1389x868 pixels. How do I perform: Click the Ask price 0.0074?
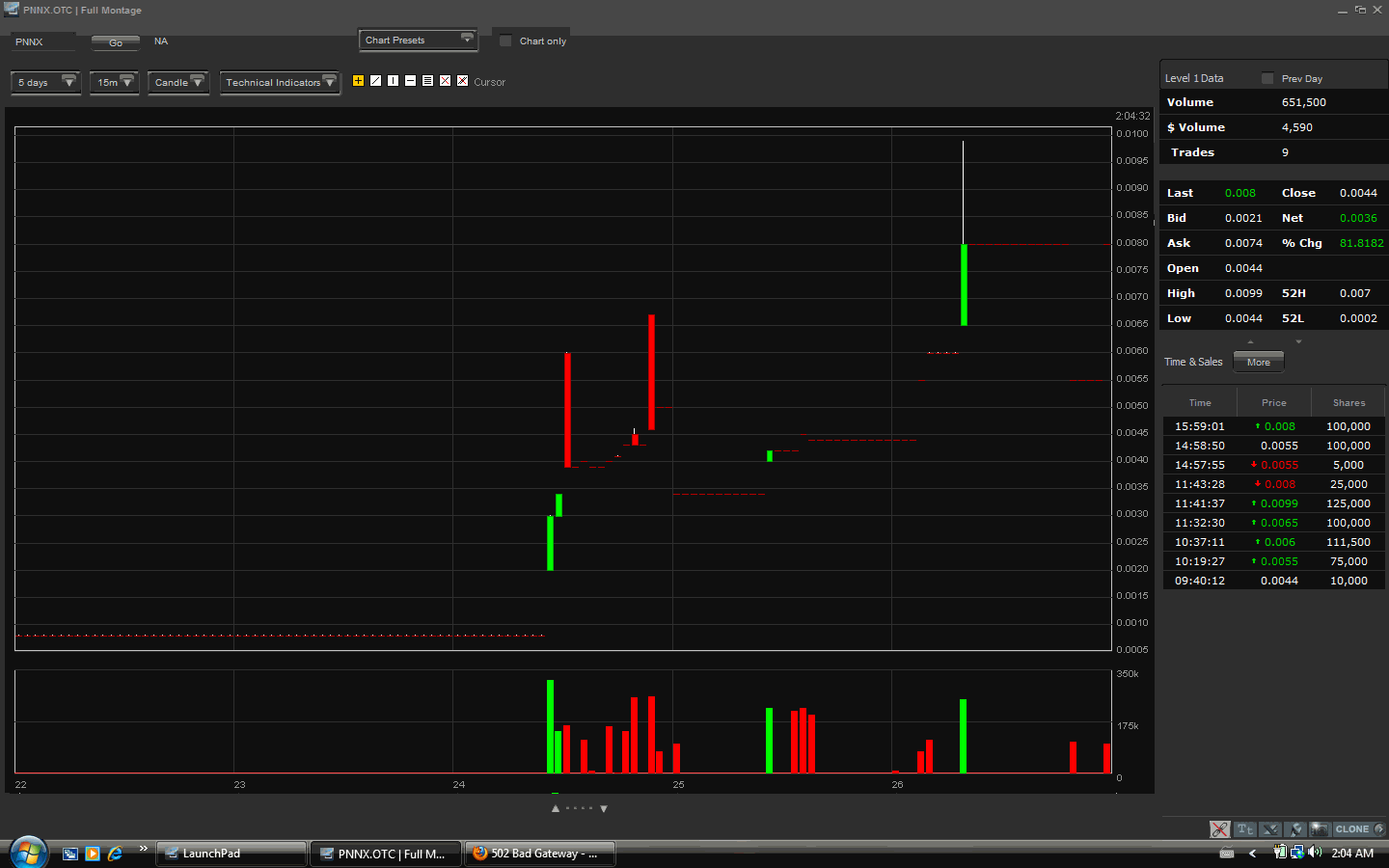coord(1243,243)
